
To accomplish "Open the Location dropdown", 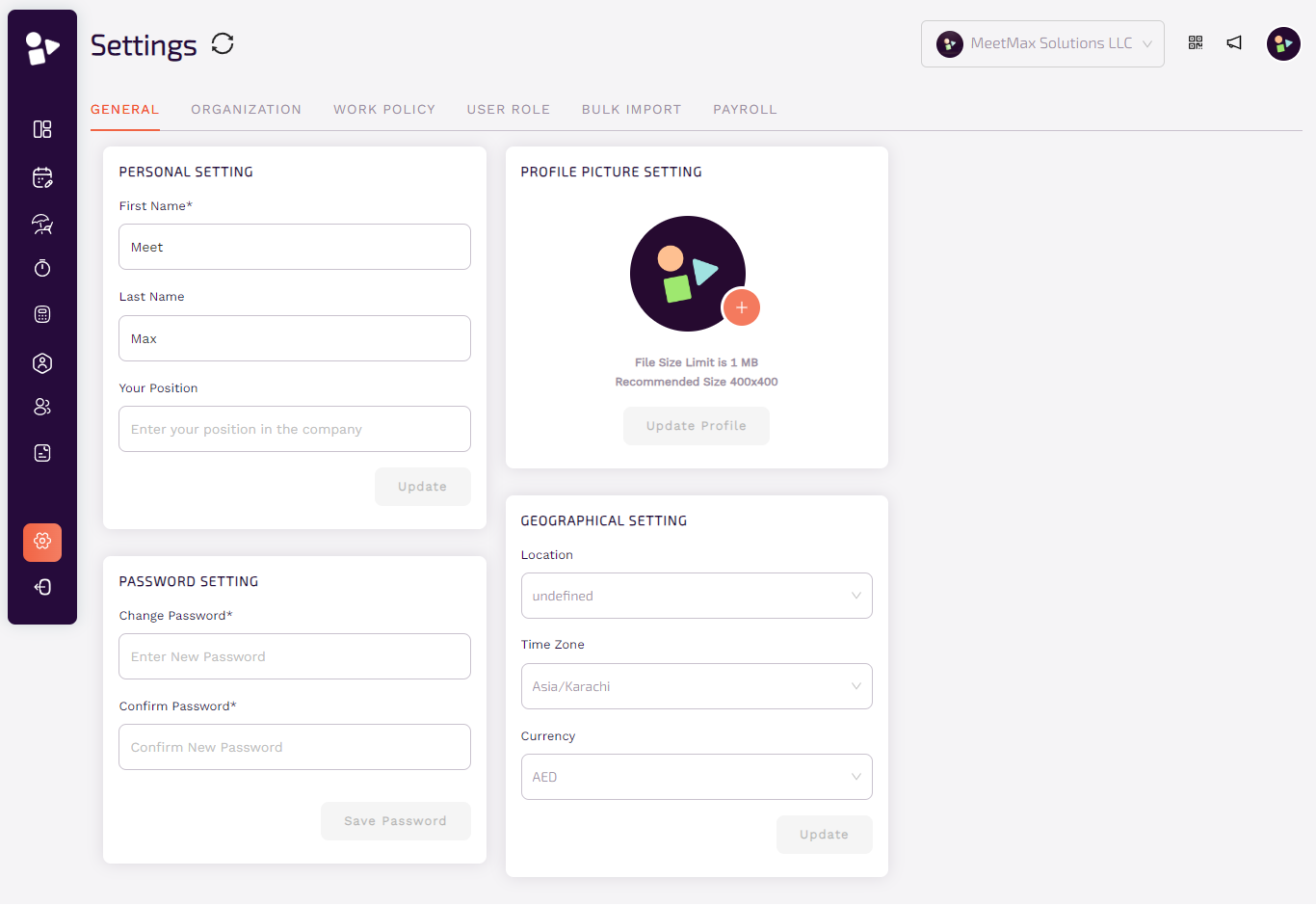I will pos(696,596).
